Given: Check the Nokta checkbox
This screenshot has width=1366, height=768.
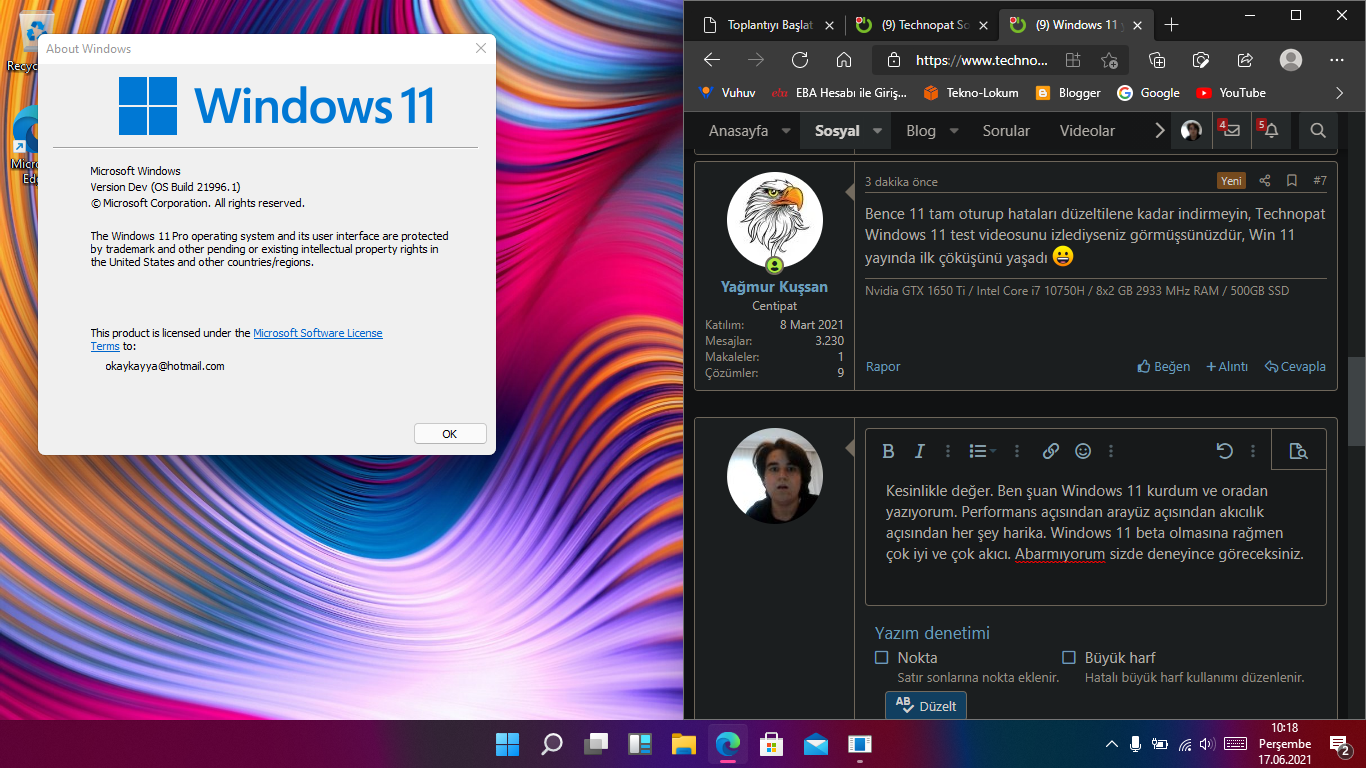Looking at the screenshot, I should tap(882, 658).
